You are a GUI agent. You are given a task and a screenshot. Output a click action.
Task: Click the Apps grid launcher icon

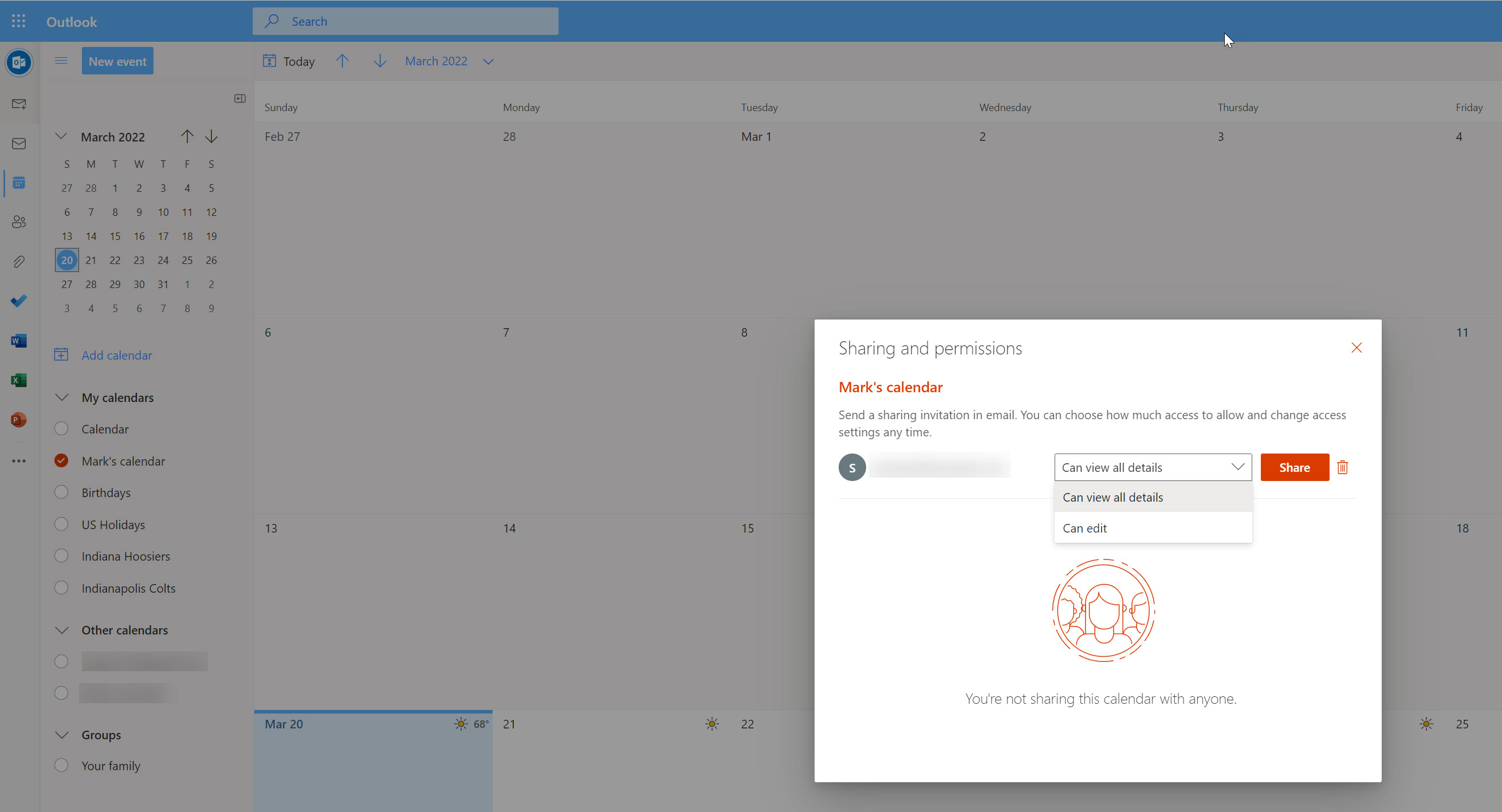[x=19, y=21]
